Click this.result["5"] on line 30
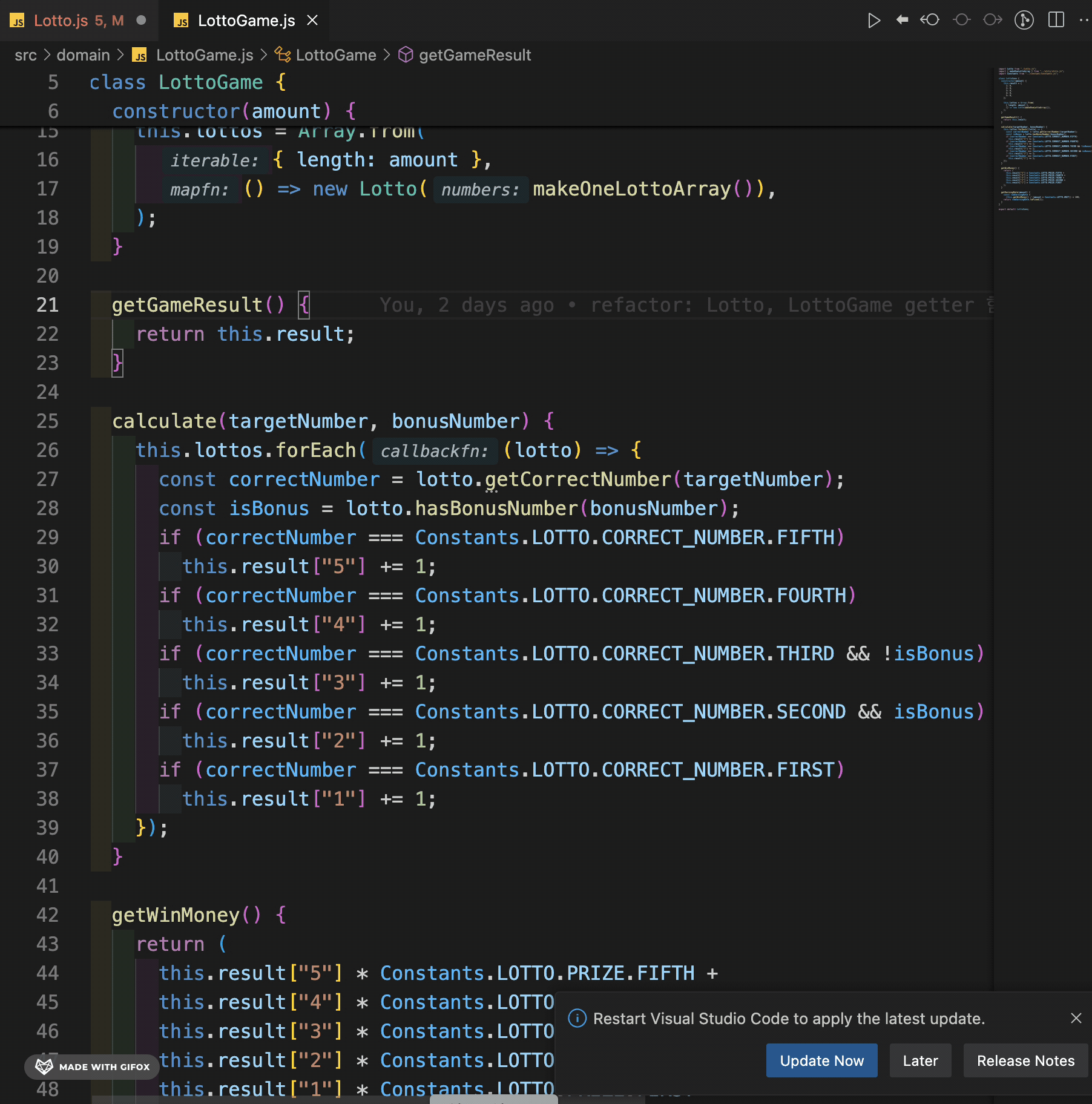Viewport: 1092px width, 1104px height. 274,567
